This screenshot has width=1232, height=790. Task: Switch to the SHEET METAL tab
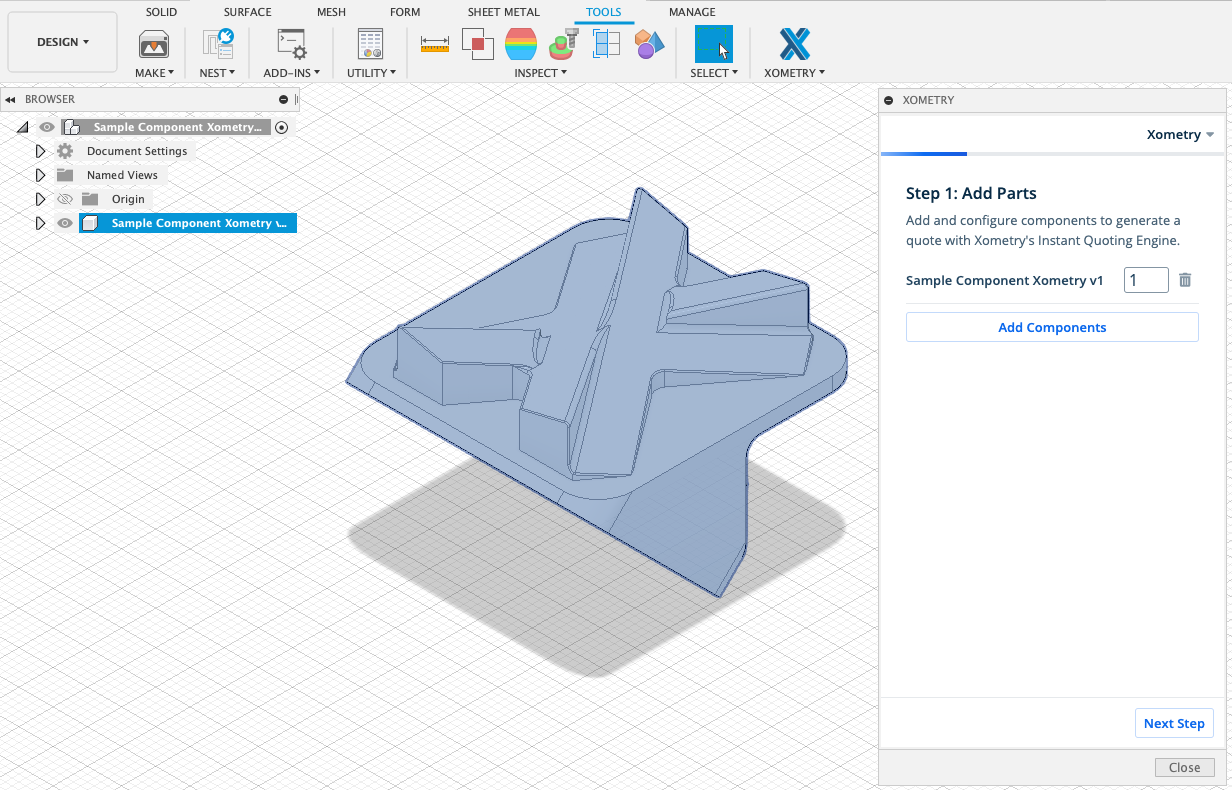[x=503, y=12]
